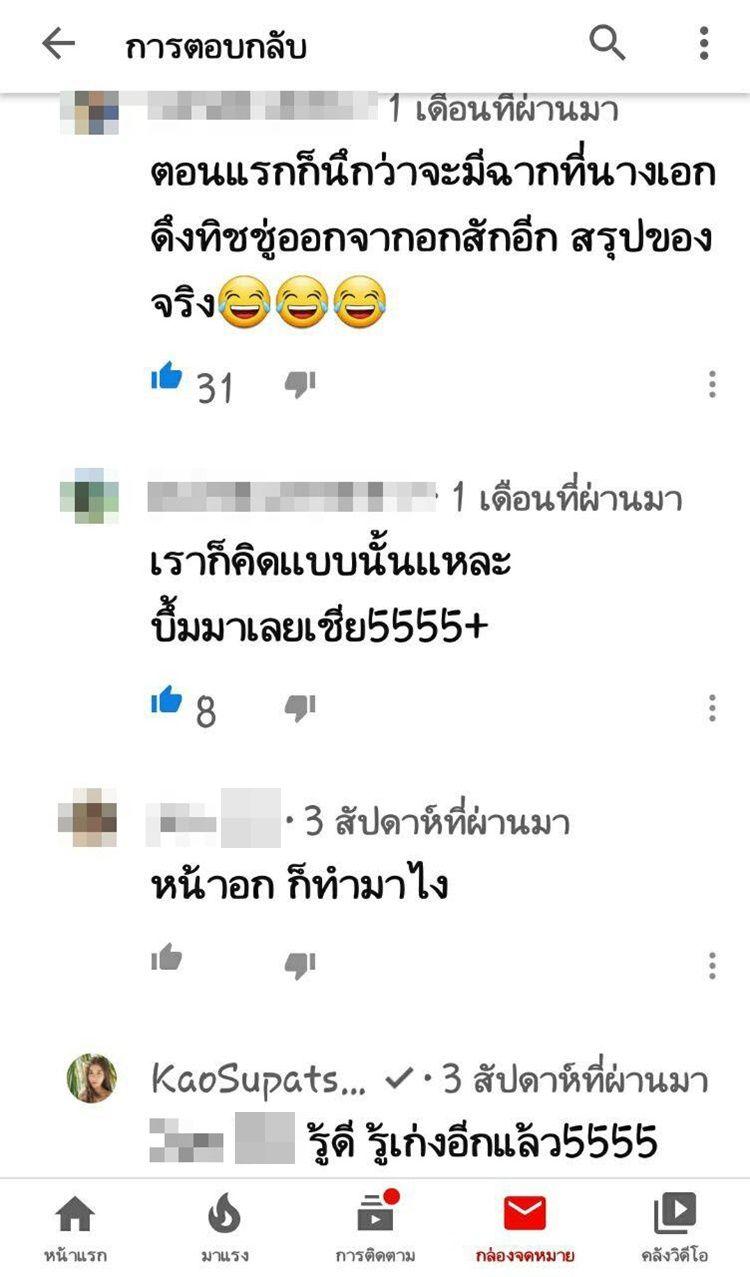Like the "หน้าอก ก็ทำมาไง" comment
Image resolution: width=750 pixels, height=1277 pixels.
[x=167, y=959]
